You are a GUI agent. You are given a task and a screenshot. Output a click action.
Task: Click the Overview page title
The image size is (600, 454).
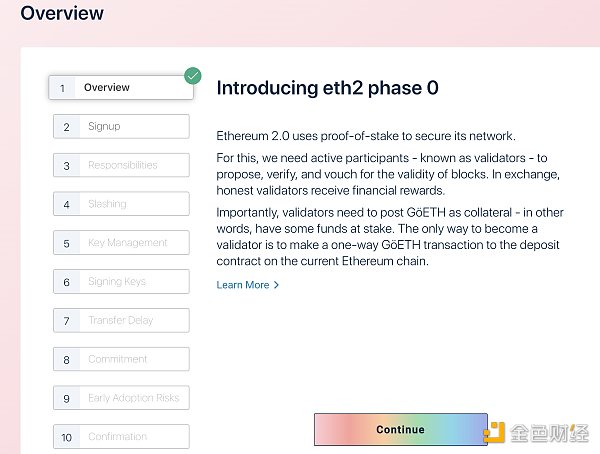(x=62, y=14)
